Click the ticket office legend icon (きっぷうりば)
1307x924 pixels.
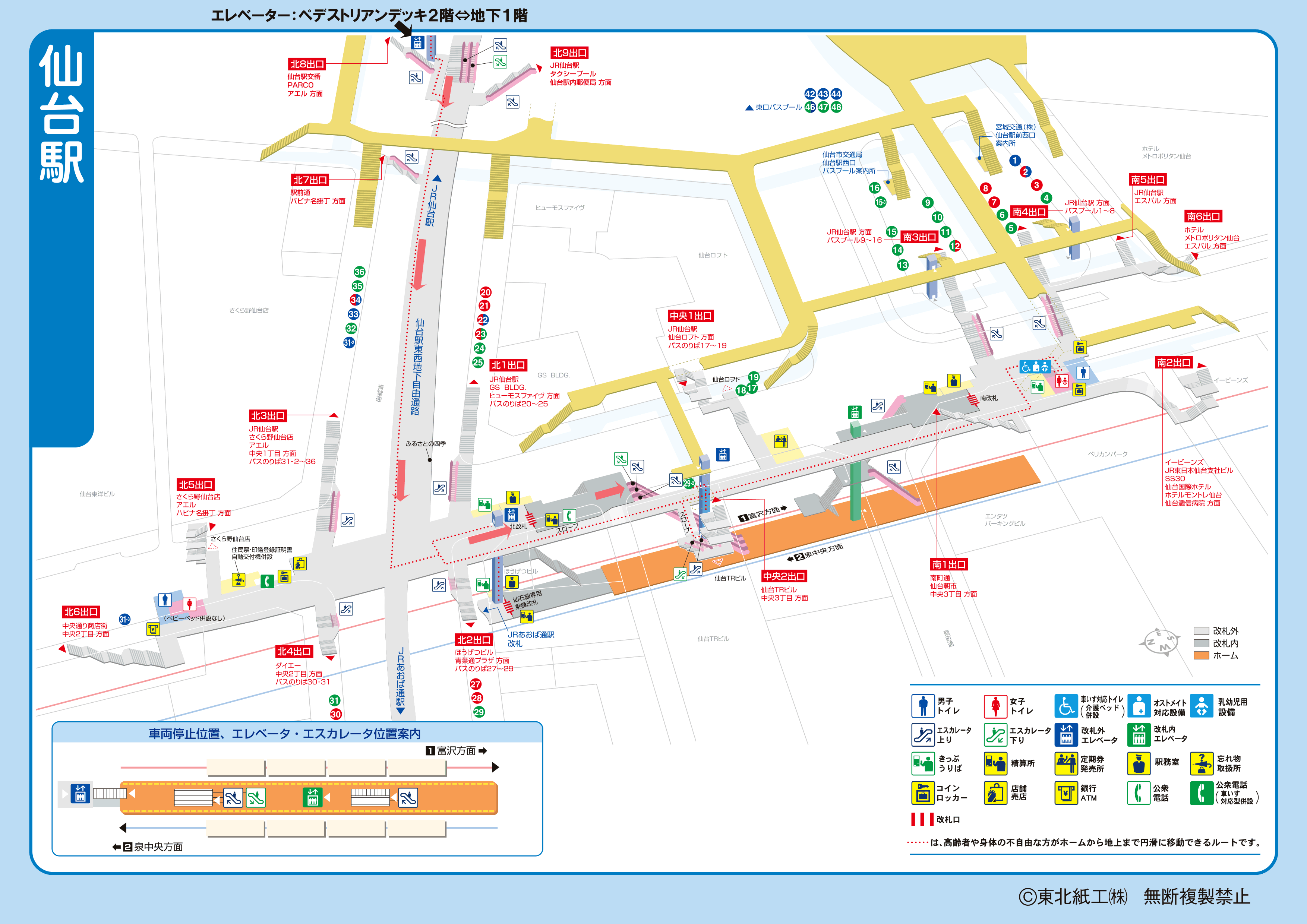coord(923,763)
